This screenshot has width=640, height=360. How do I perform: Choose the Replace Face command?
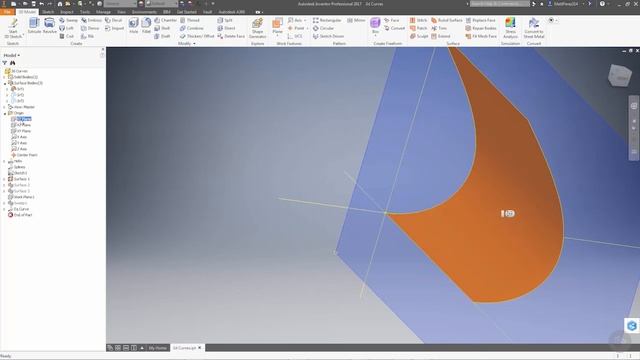pyautogui.click(x=480, y=20)
